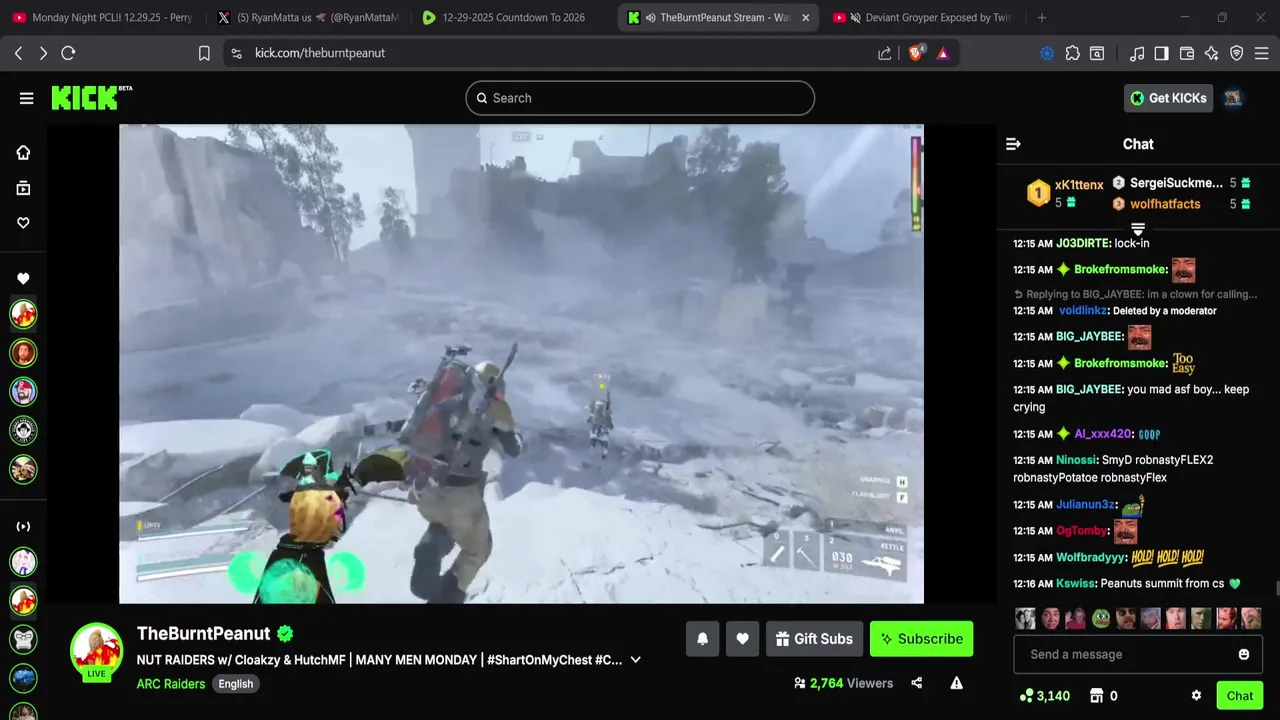Open Leo AI sparkle icon

click(1212, 54)
